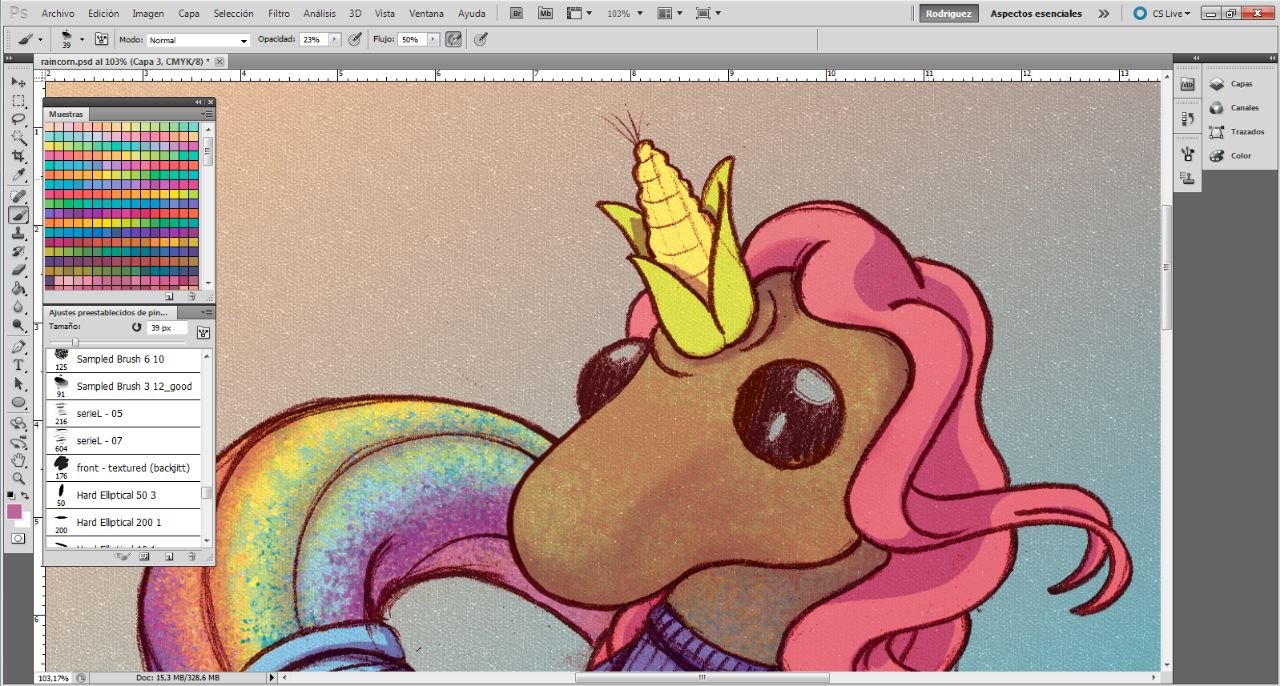The image size is (1280, 686).
Task: Open the Archivo menu
Action: 58,13
